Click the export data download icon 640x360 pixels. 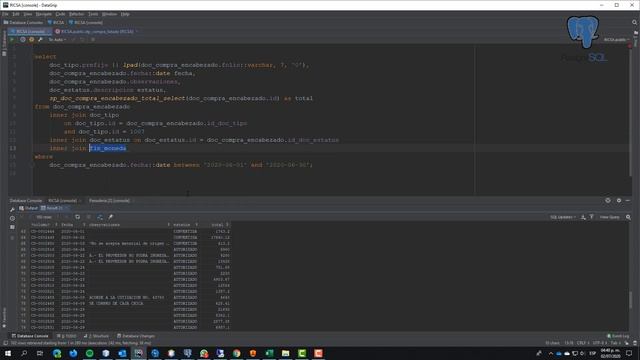click(583, 217)
